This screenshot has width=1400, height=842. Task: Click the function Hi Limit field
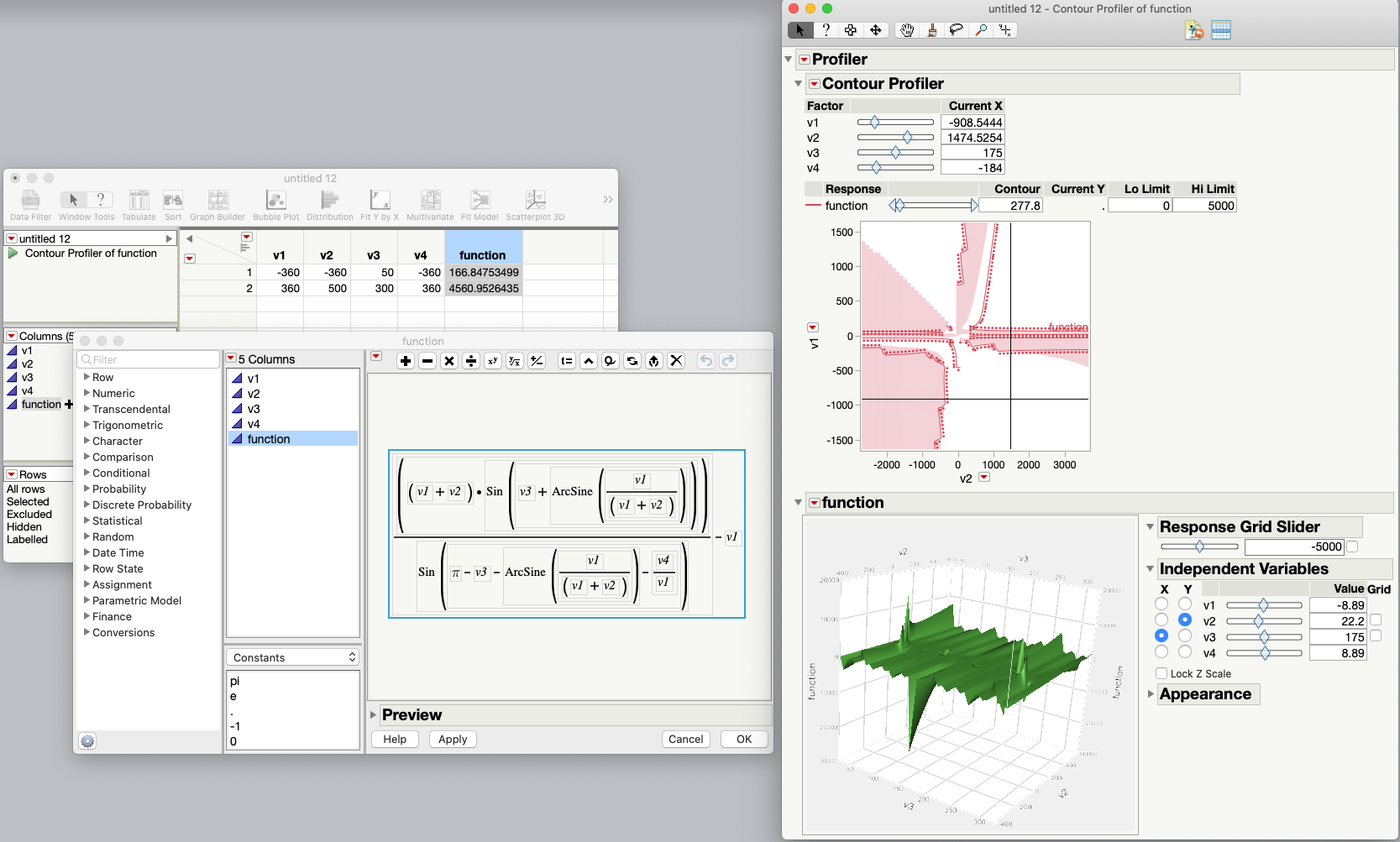click(1204, 206)
